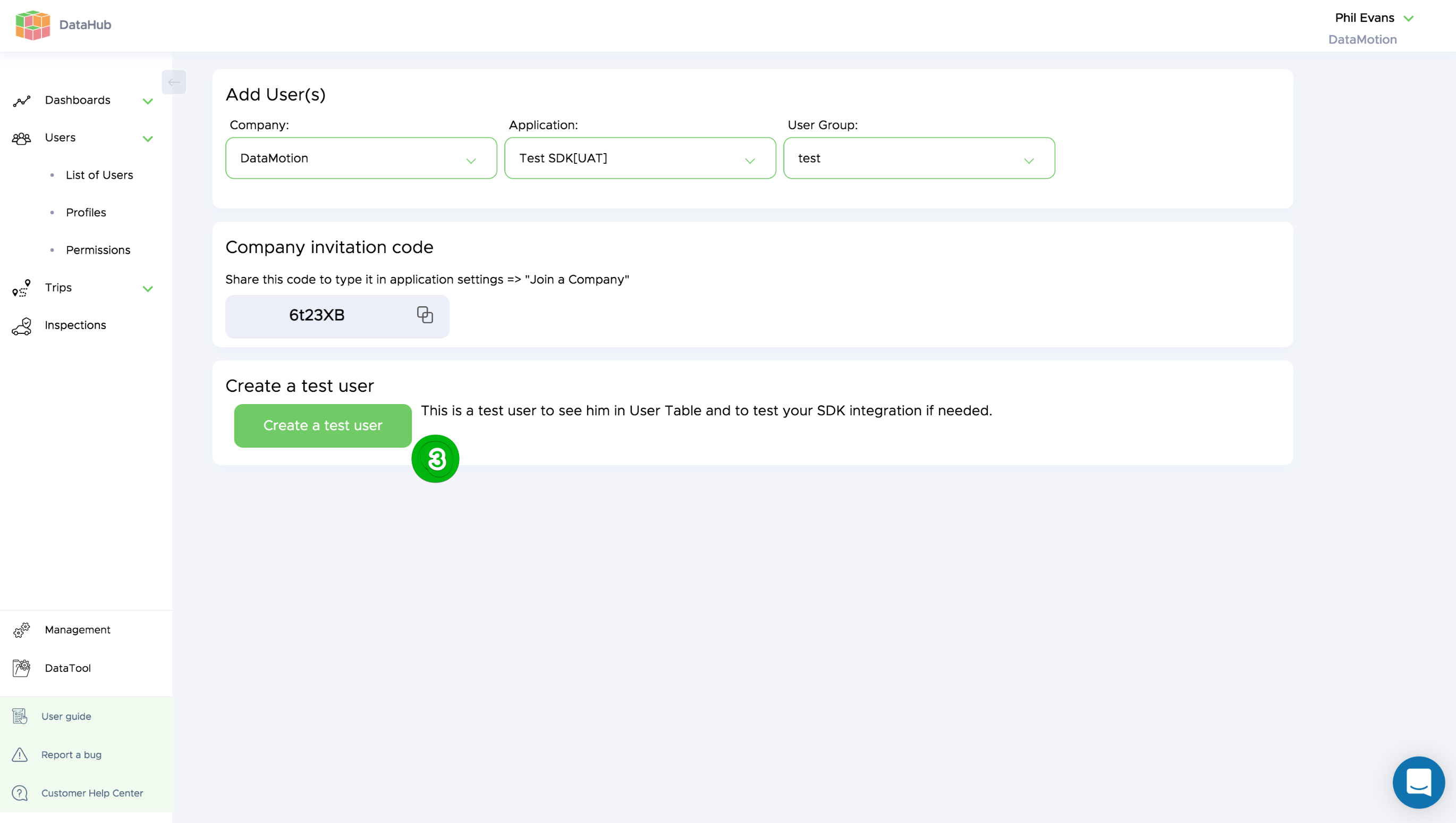Open the User guide link
1456x823 pixels.
(x=65, y=716)
